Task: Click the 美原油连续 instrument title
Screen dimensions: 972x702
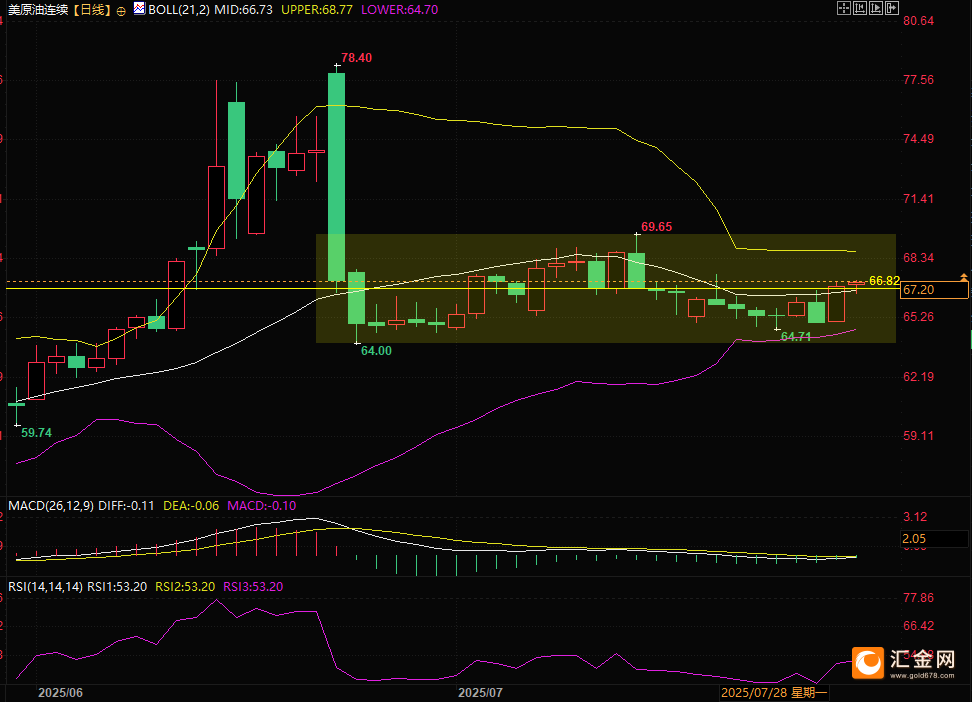Action: (x=38, y=10)
